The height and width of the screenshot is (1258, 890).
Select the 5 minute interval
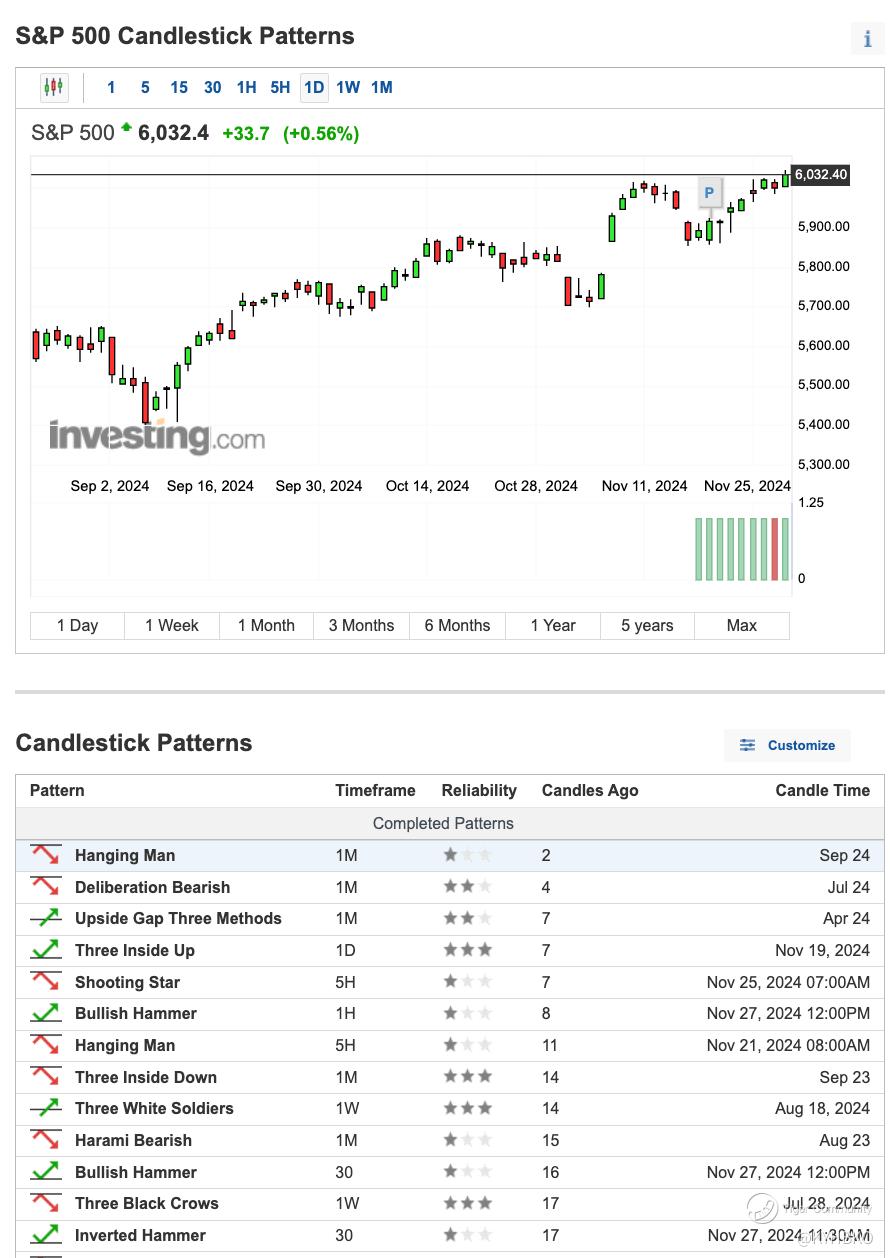pos(145,87)
